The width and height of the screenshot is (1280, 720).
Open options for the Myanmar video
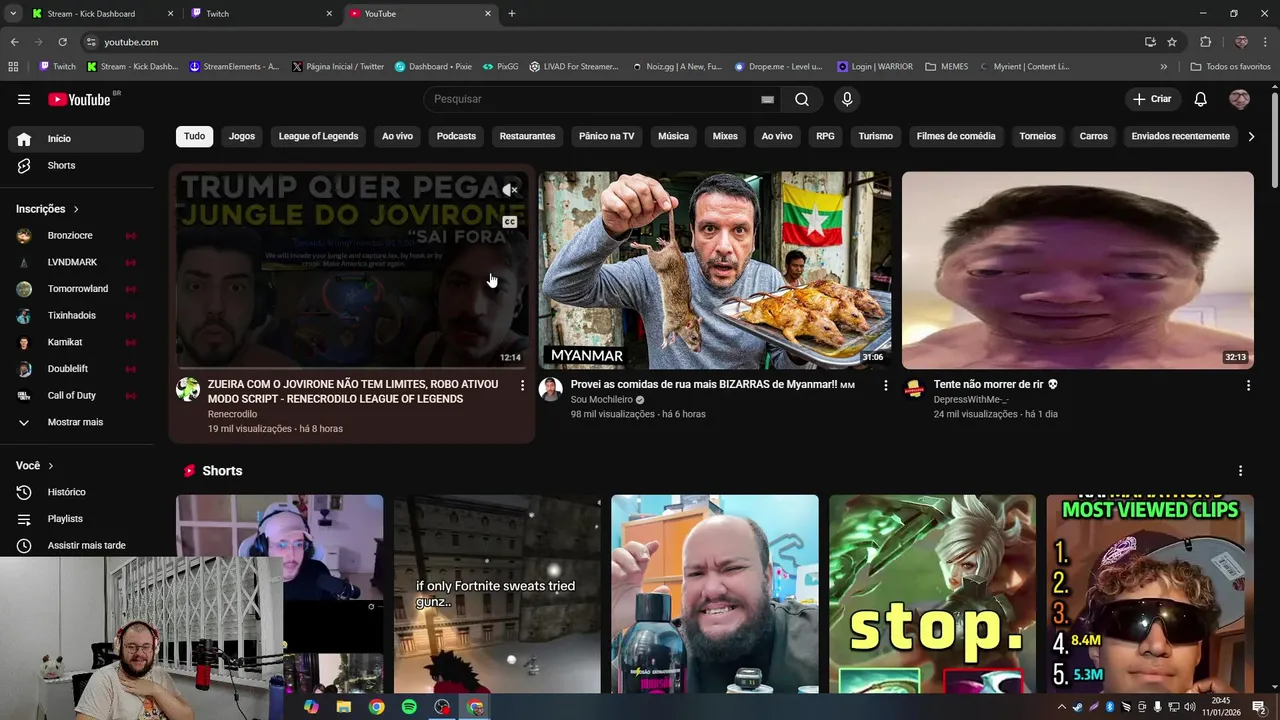pyautogui.click(x=885, y=385)
